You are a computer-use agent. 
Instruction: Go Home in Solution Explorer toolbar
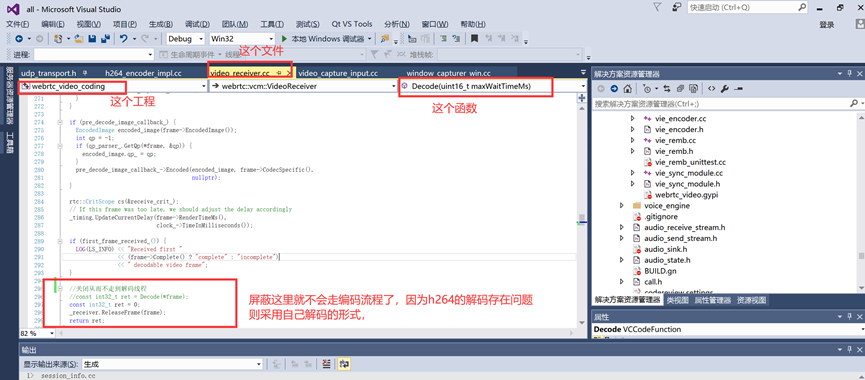coord(627,89)
